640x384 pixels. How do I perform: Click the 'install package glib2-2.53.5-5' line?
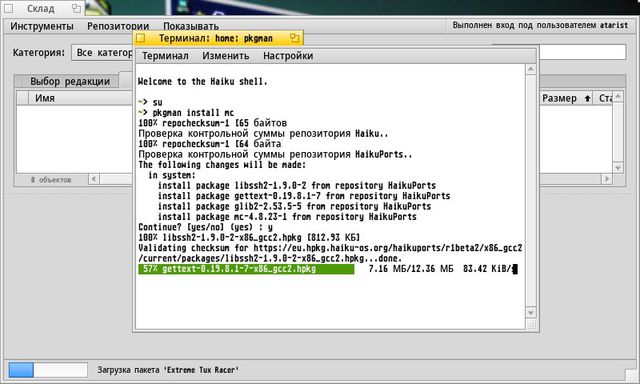tap(294, 206)
